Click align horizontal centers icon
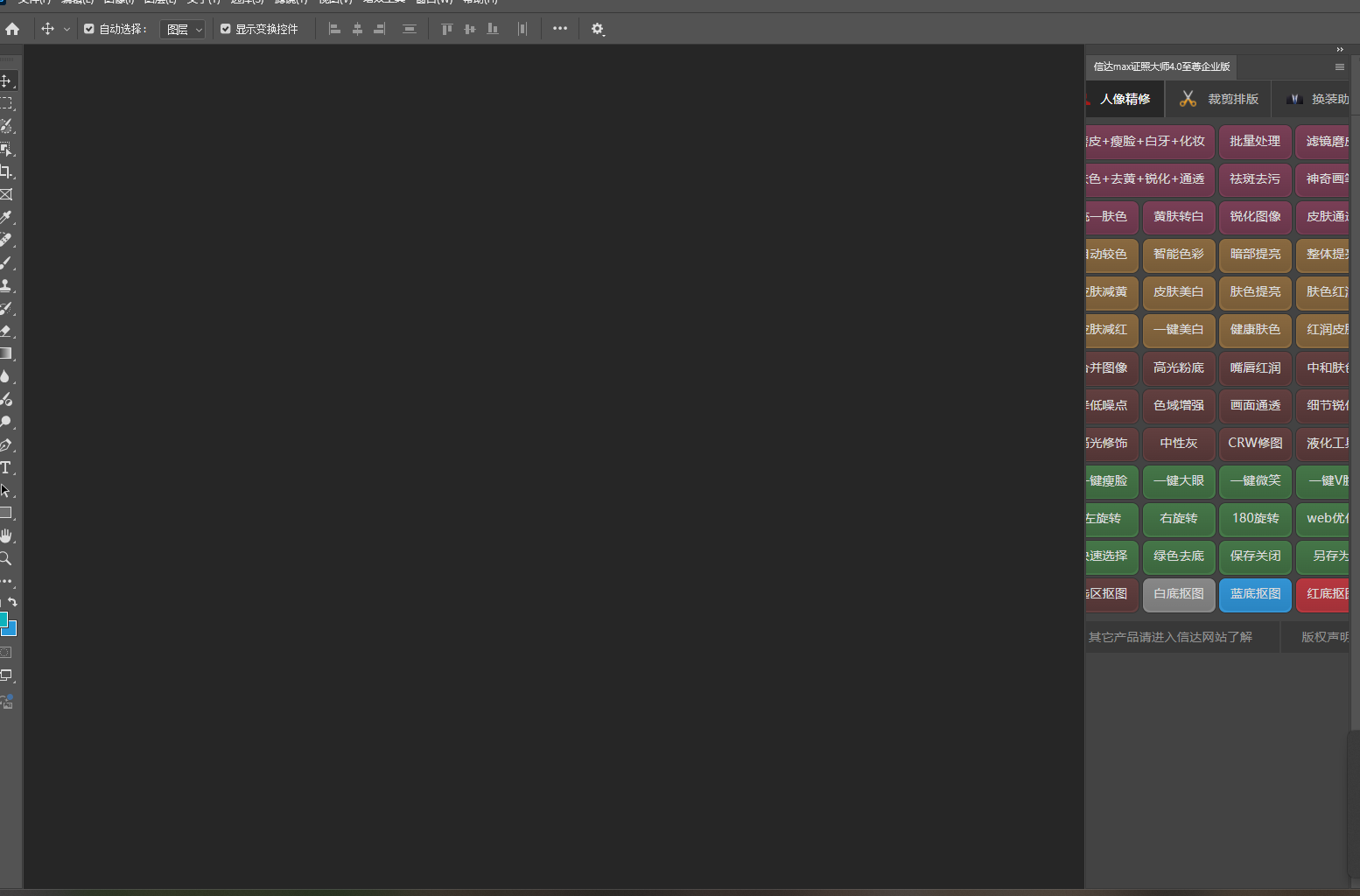 (357, 29)
